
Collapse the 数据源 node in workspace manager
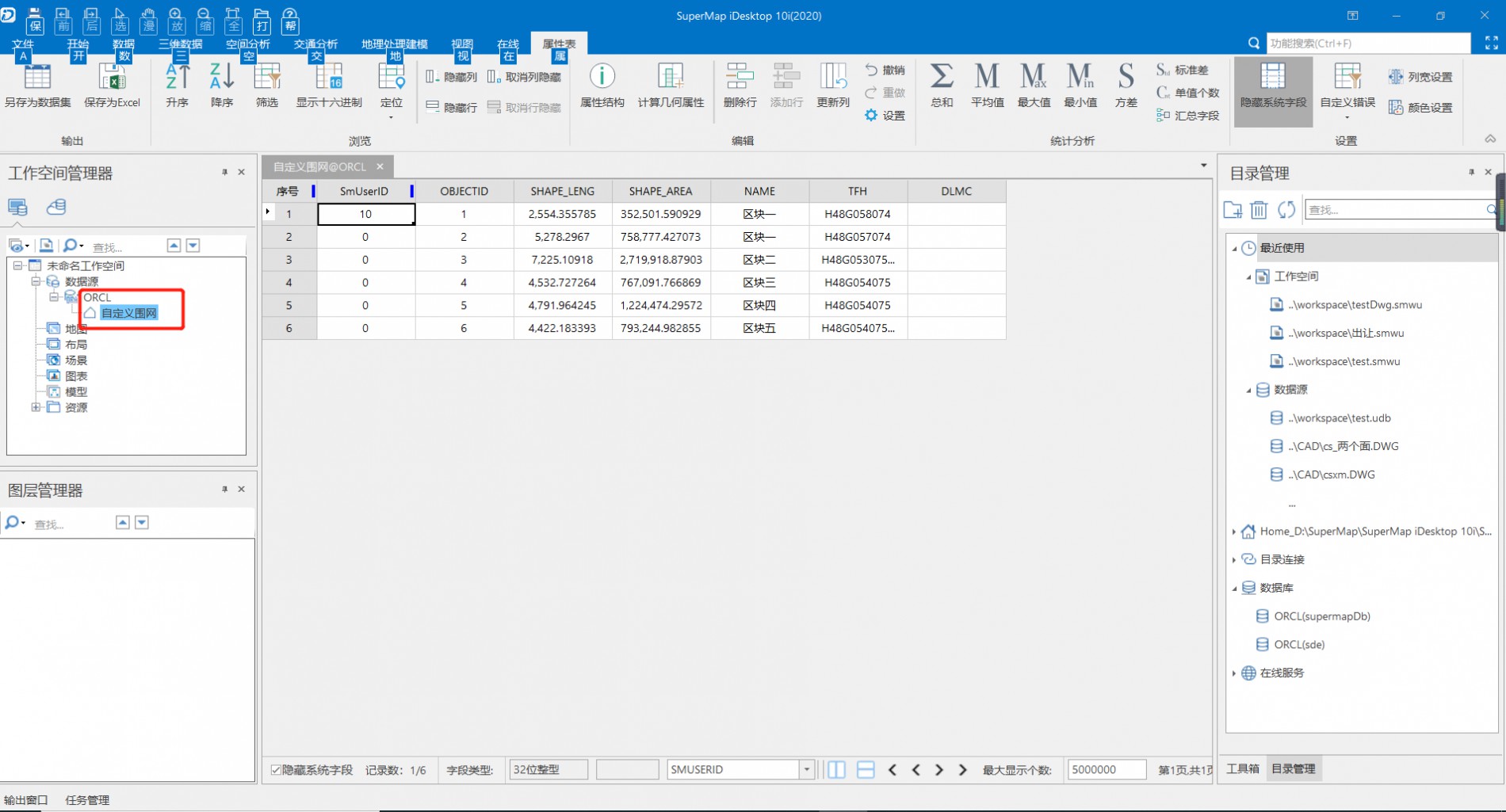pos(36,281)
